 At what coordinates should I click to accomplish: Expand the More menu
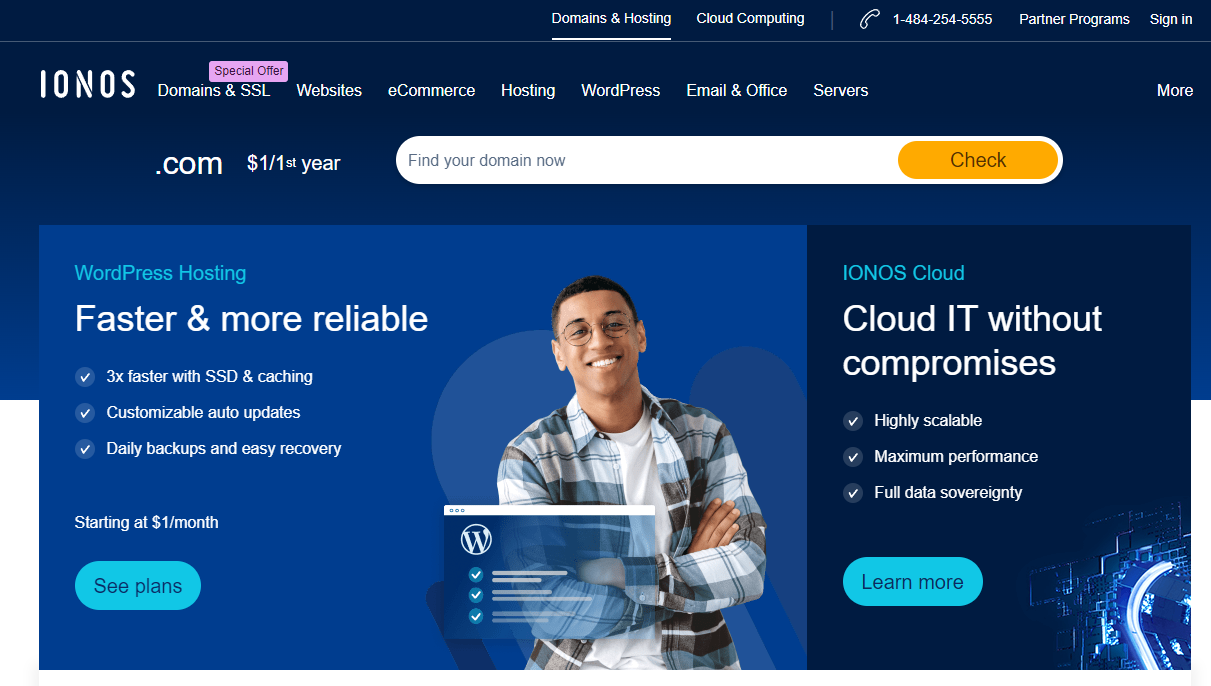1175,90
